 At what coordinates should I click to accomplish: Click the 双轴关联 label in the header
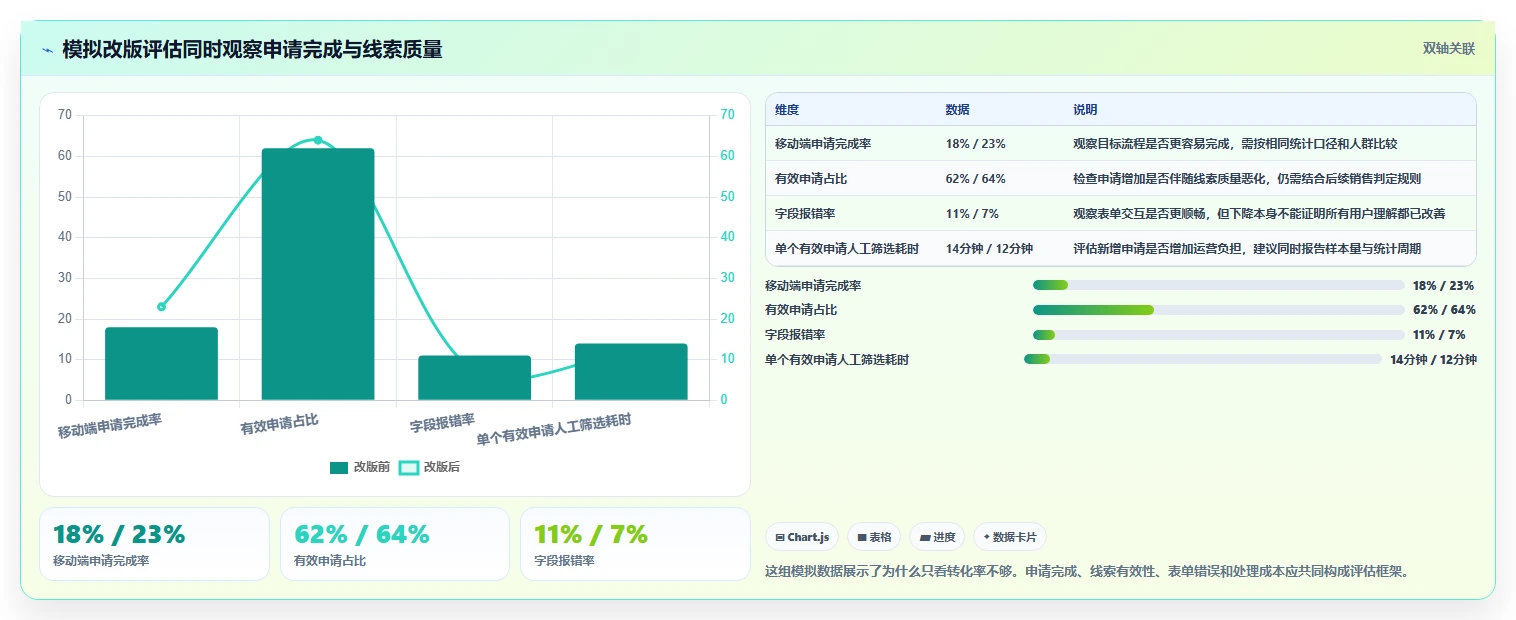[1449, 49]
